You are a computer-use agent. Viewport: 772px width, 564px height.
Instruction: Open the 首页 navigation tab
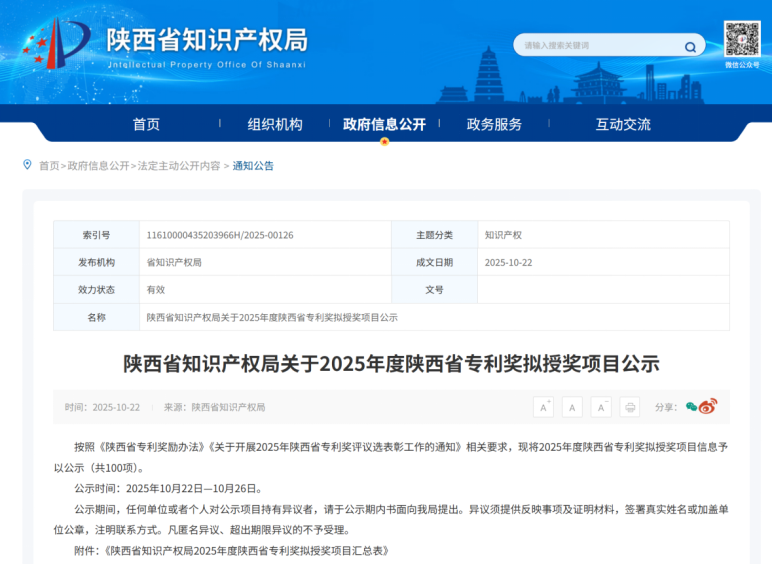coord(146,124)
